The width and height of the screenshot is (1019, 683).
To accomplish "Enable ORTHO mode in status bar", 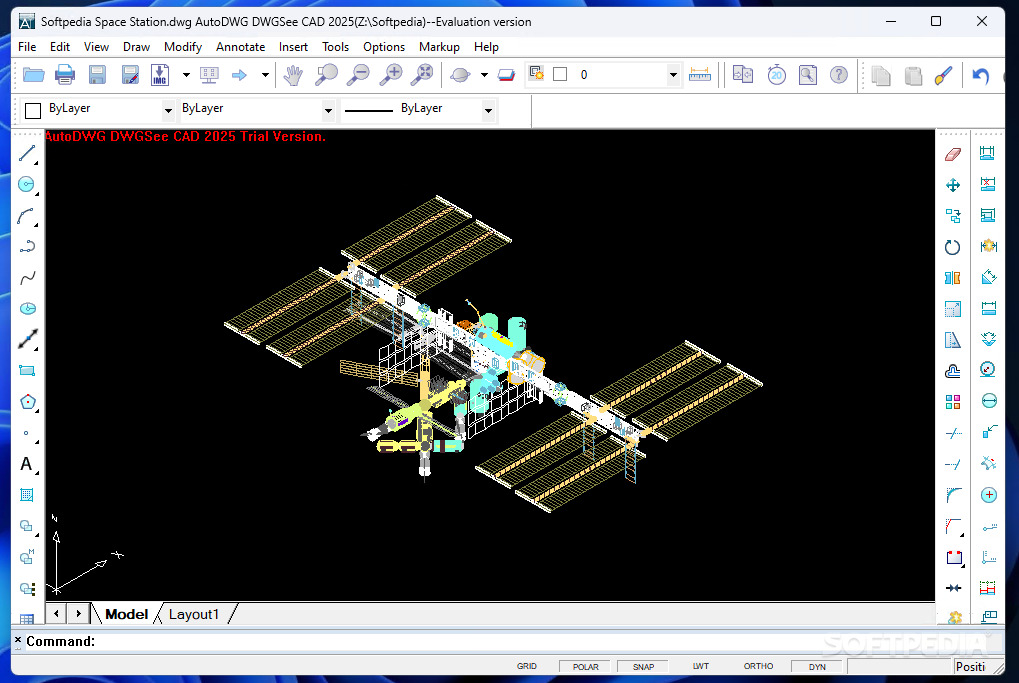I will [x=757, y=666].
